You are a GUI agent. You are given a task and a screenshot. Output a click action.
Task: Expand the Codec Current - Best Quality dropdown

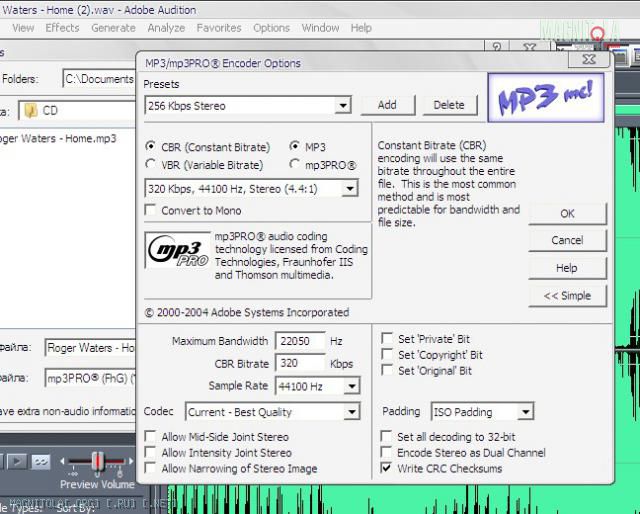click(351, 412)
